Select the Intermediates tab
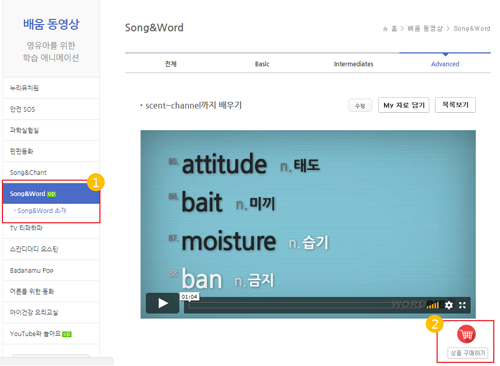 tap(353, 64)
